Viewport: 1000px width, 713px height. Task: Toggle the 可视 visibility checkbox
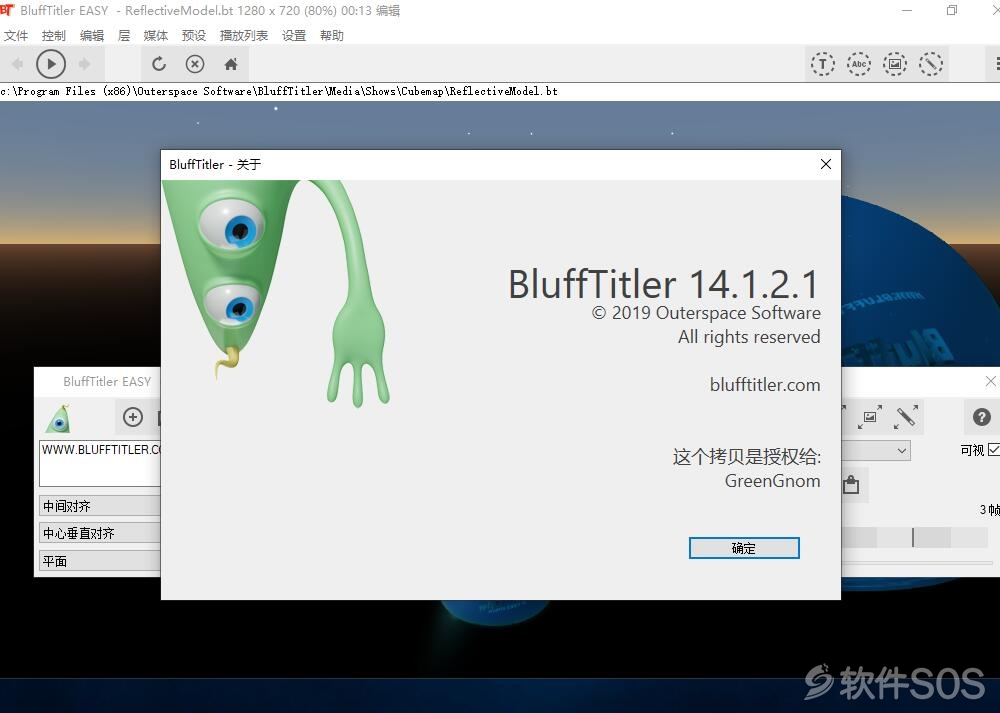pyautogui.click(x=994, y=450)
